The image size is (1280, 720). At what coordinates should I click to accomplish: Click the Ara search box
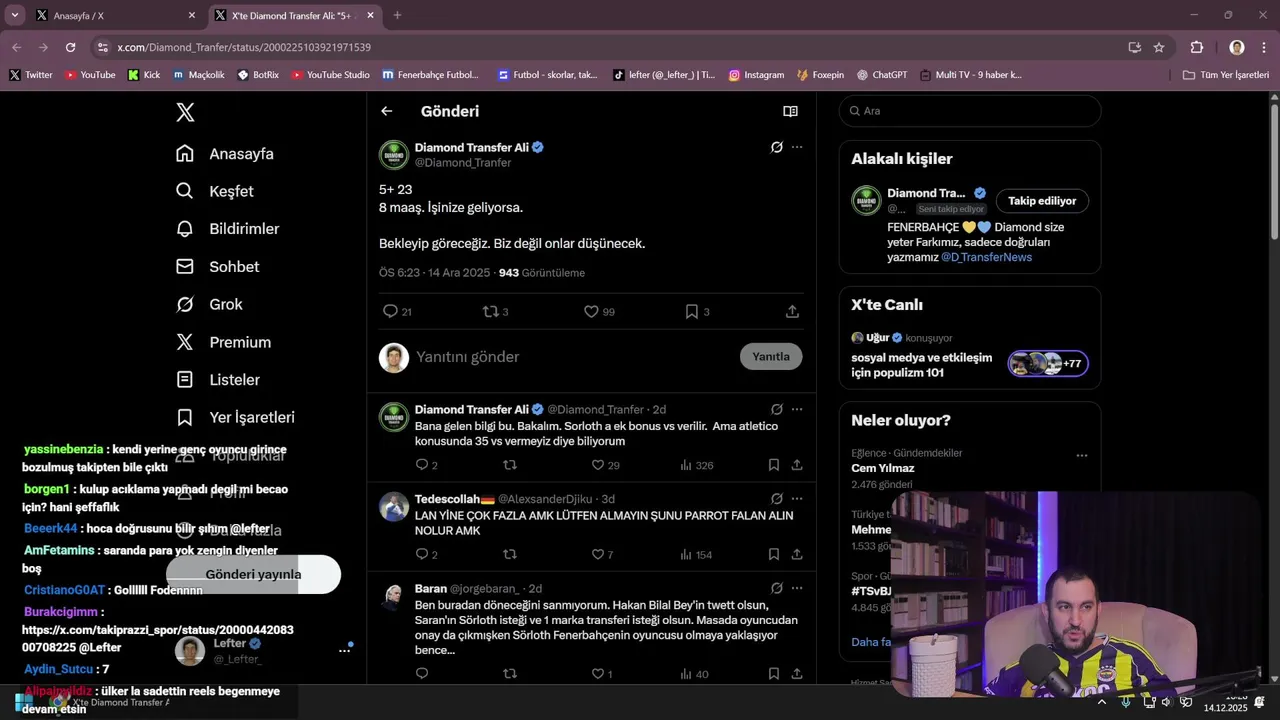click(970, 111)
